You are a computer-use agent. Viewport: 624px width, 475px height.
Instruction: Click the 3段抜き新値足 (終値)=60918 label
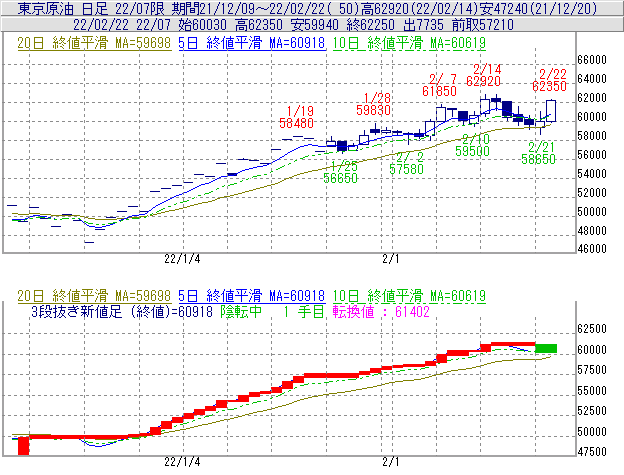(x=122, y=311)
